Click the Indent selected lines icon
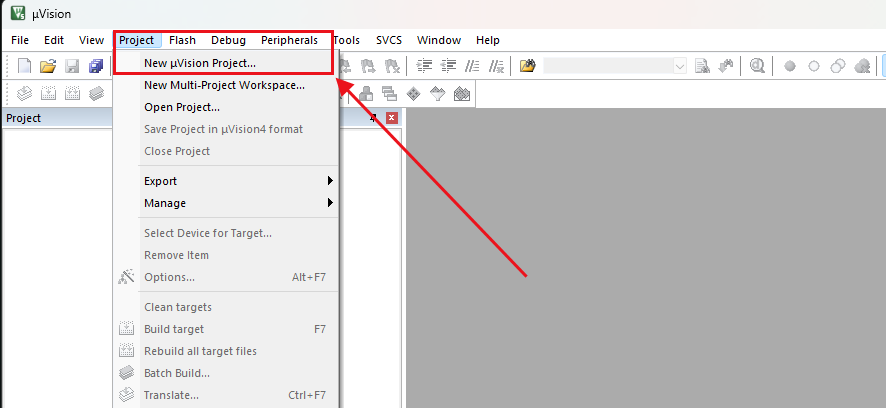 coord(424,66)
